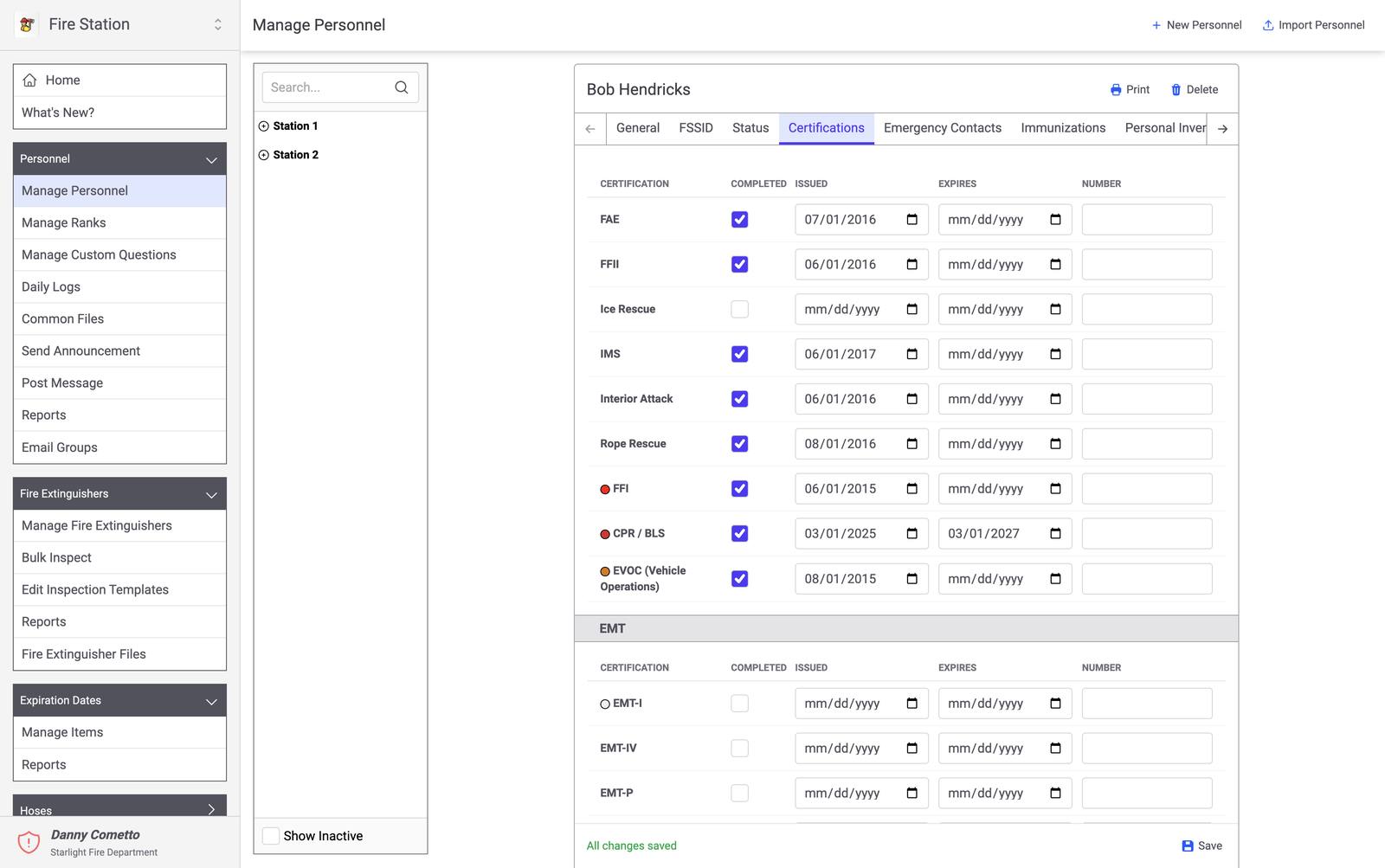Click the search magnifier icon
This screenshot has height=868, width=1385.
click(402, 87)
